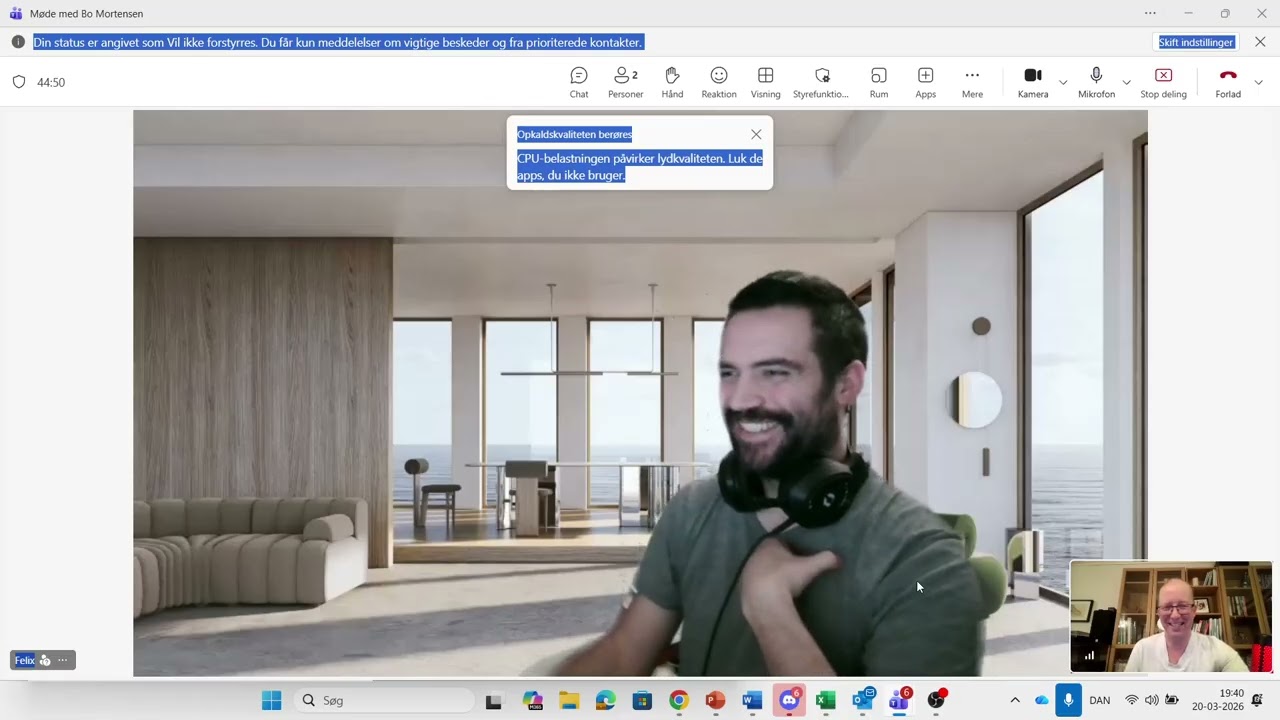
Task: Click the Teams logo in title bar
Action: 15,14
